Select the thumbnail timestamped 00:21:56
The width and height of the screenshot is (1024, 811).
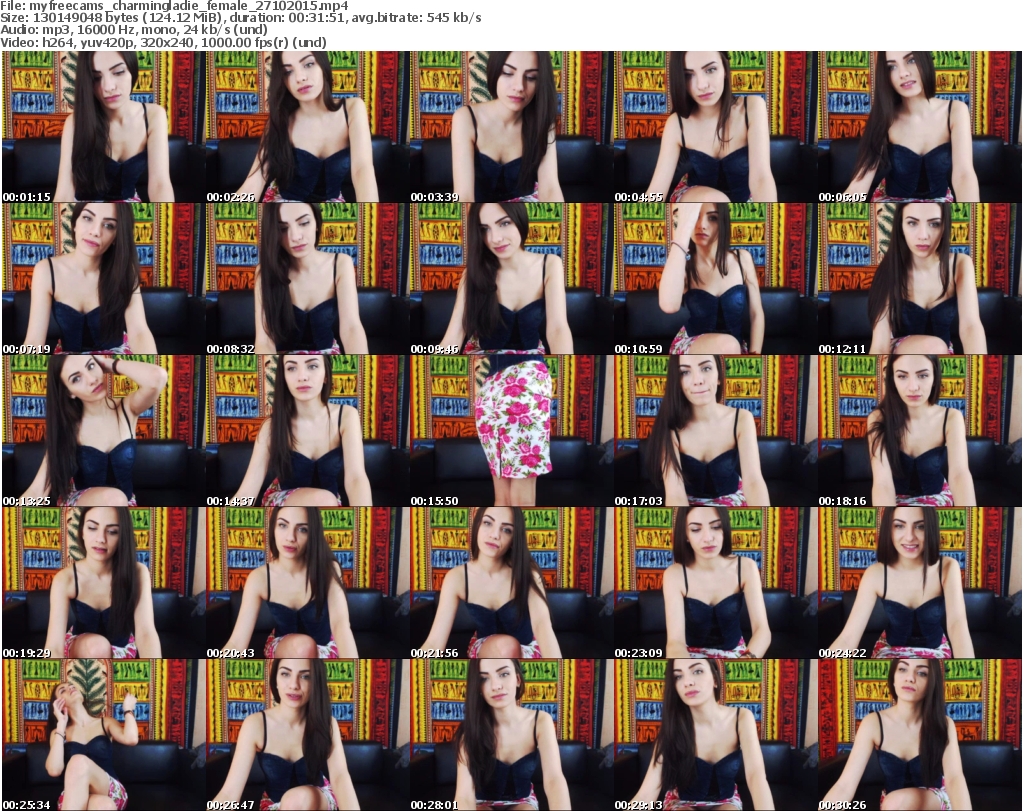[511, 583]
